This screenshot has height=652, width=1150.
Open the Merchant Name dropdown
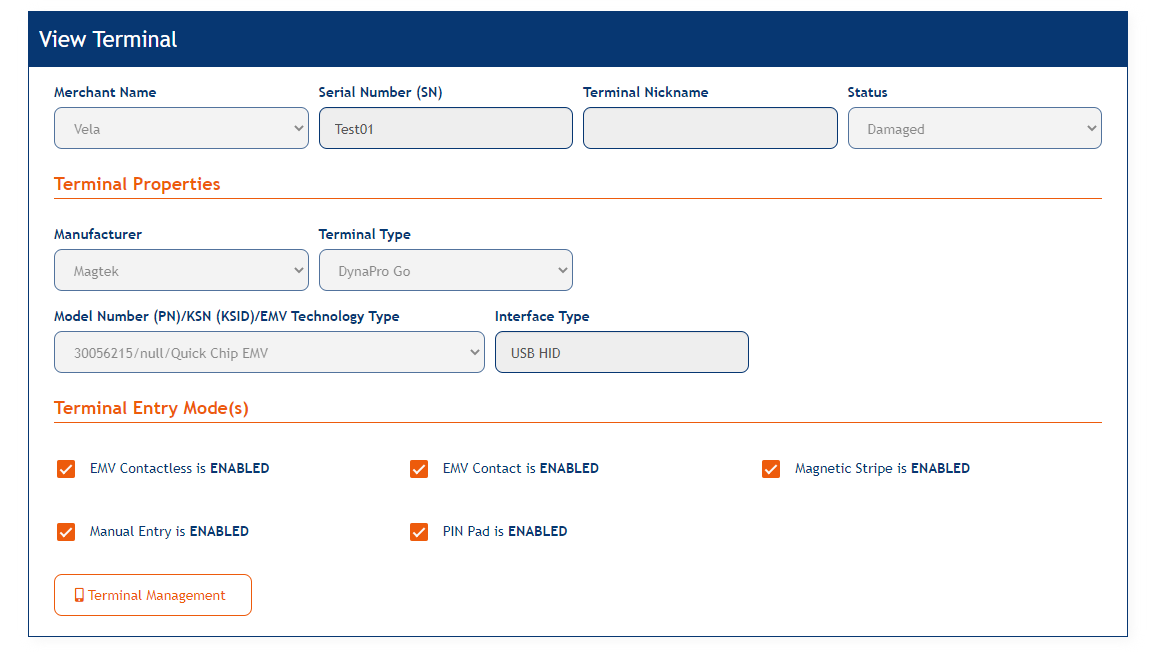pos(181,127)
